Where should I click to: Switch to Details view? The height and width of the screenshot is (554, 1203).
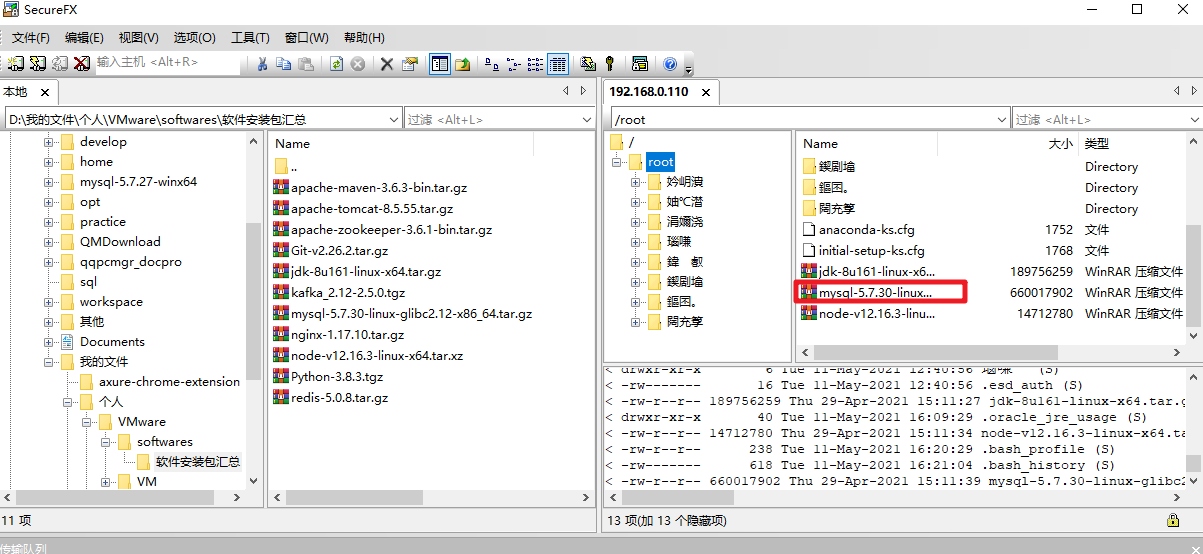[x=558, y=64]
